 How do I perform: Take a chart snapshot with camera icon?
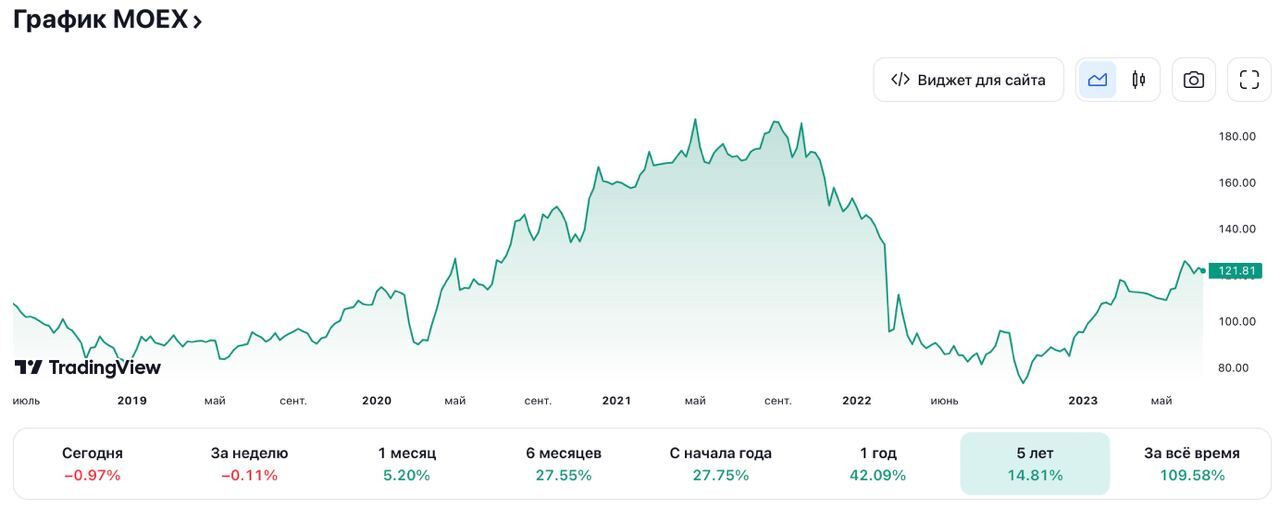click(x=1193, y=80)
